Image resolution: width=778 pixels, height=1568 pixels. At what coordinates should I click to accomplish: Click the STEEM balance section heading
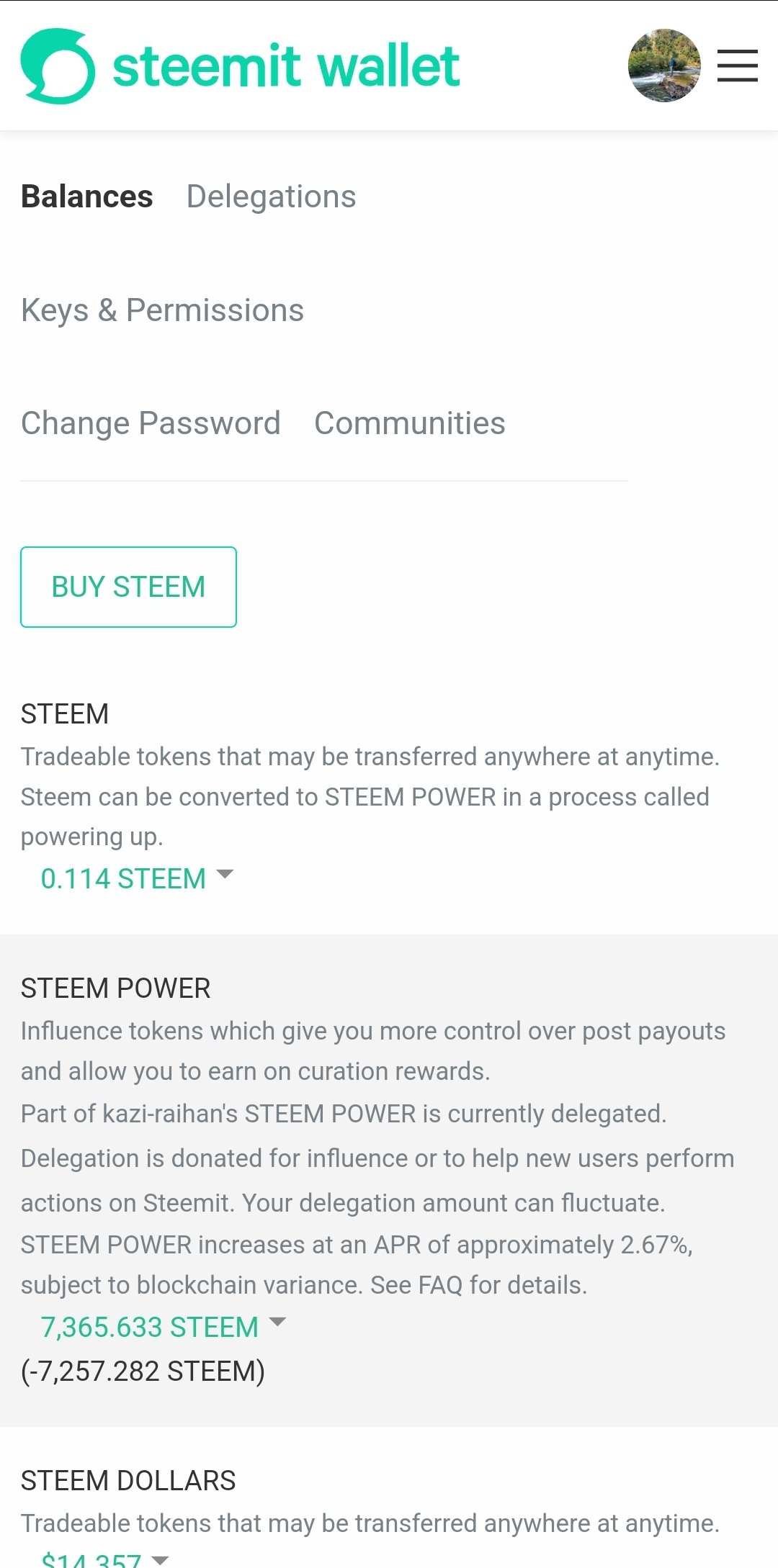65,714
